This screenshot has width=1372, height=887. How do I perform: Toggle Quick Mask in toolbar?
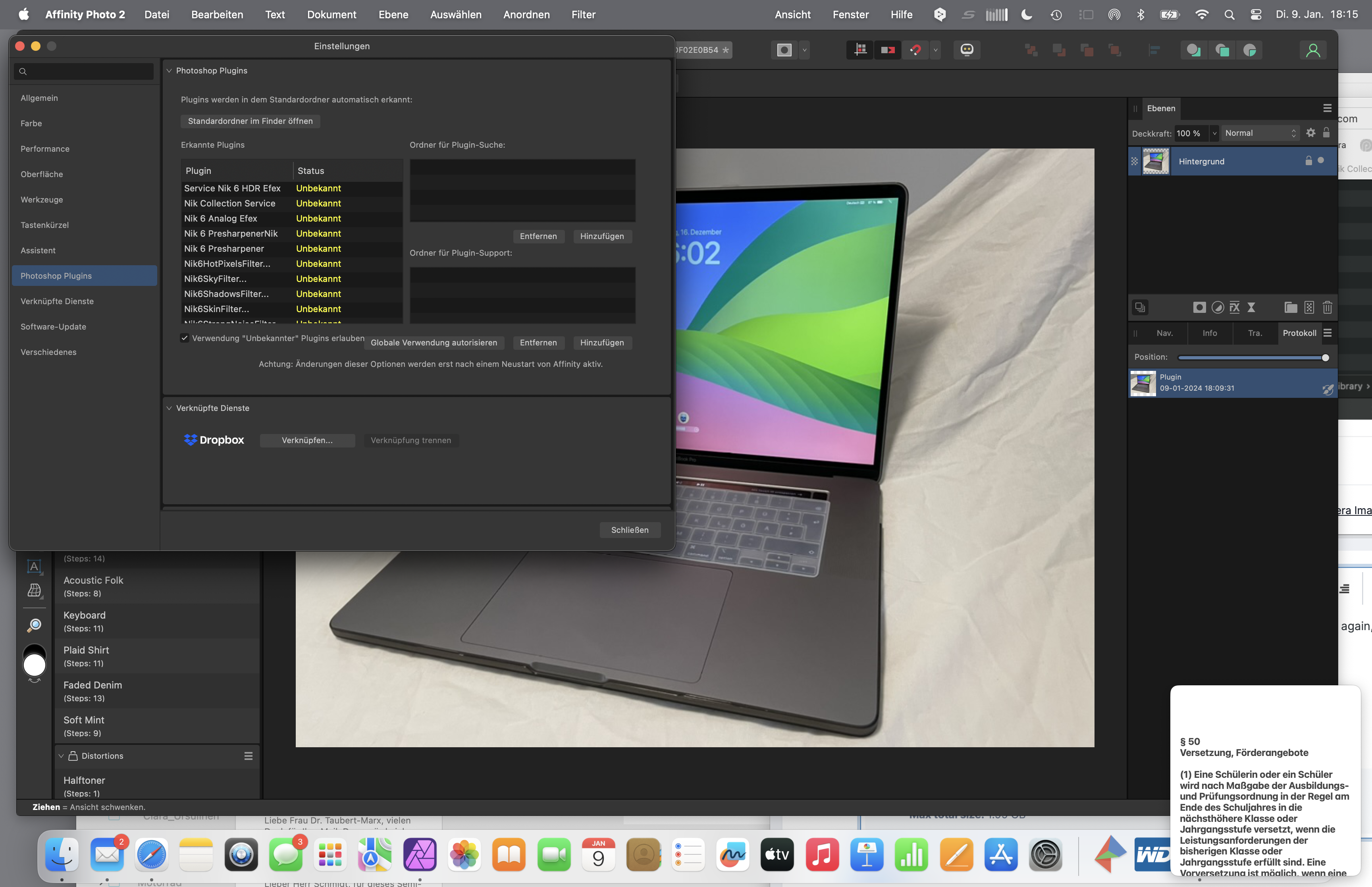[784, 50]
